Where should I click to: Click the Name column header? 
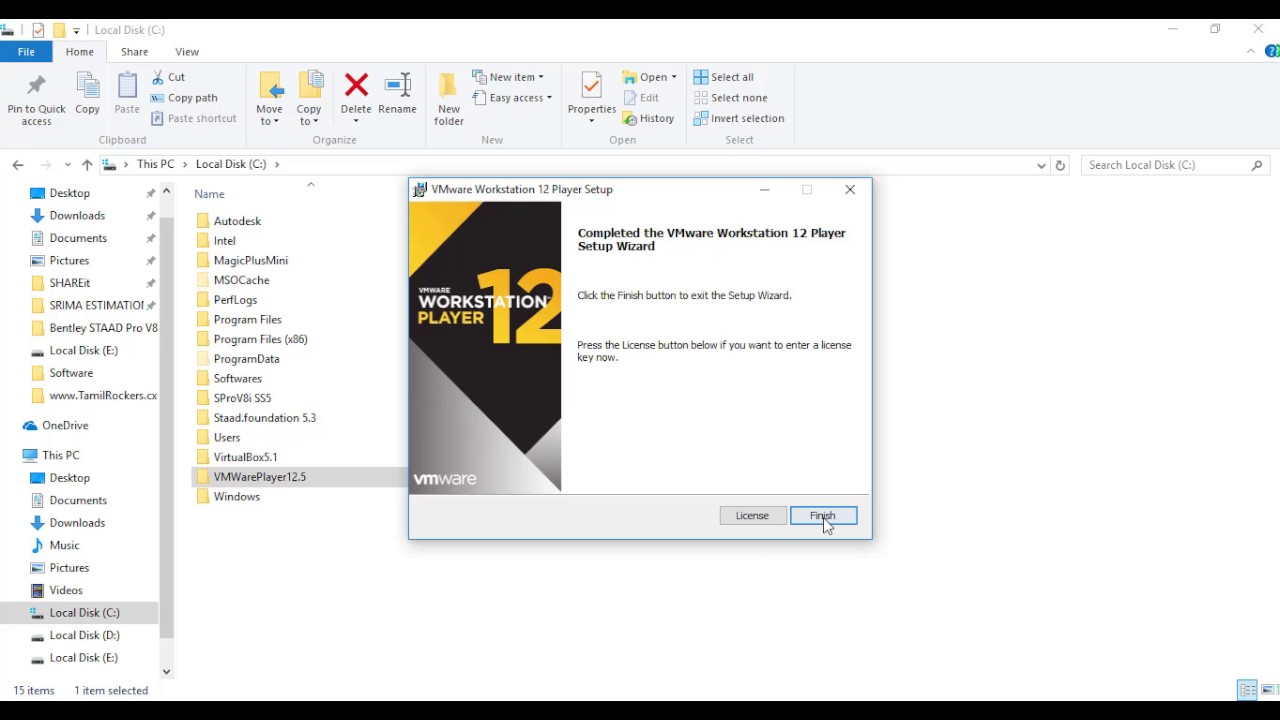click(x=209, y=194)
